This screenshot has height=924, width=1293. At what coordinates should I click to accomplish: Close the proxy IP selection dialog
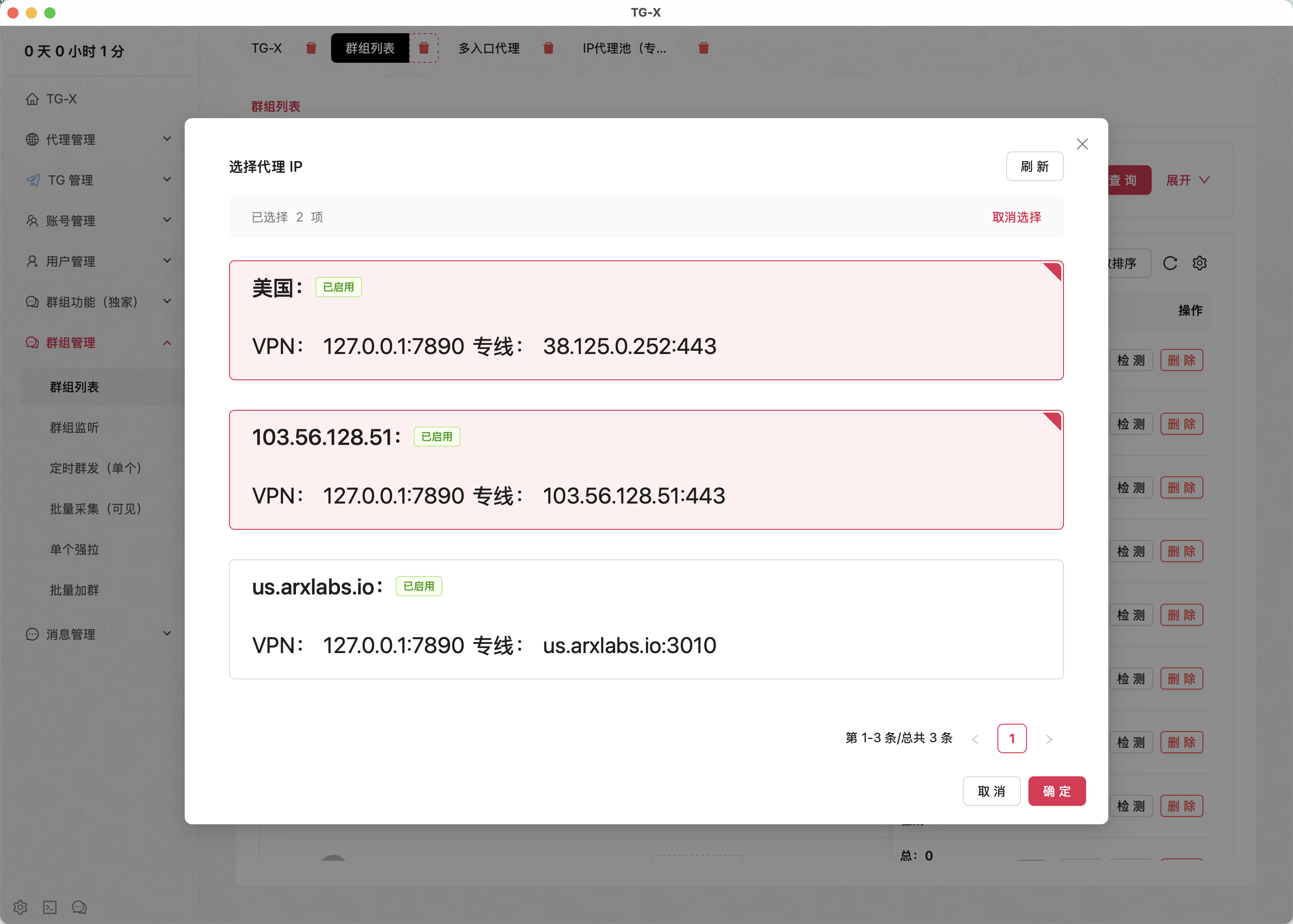click(x=1082, y=144)
